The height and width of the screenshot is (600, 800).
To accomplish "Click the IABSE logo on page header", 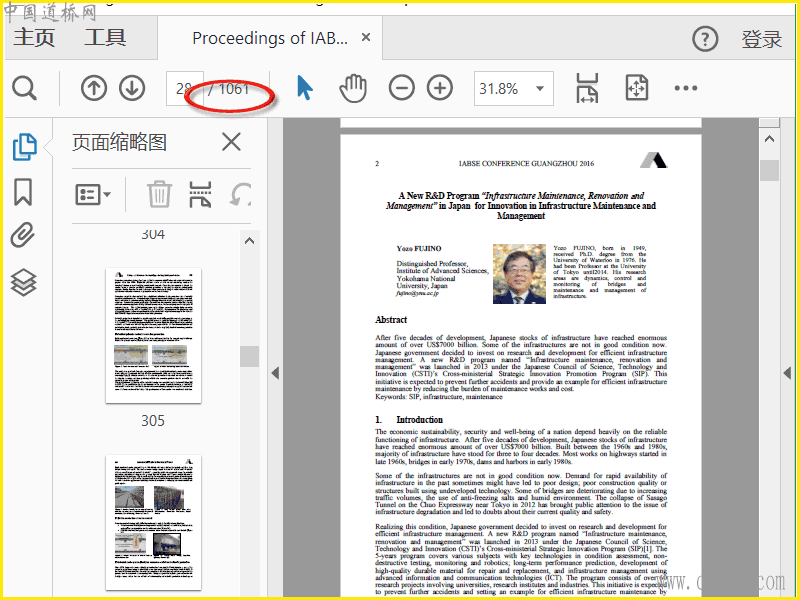I will click(654, 160).
